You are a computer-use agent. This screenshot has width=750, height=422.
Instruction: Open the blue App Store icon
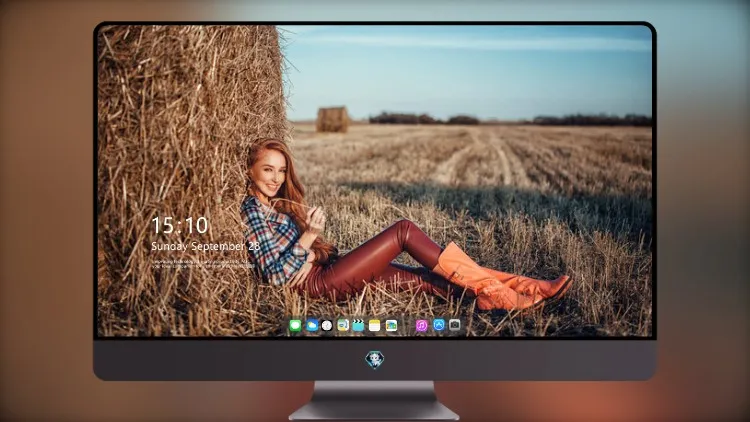pyautogui.click(x=439, y=325)
